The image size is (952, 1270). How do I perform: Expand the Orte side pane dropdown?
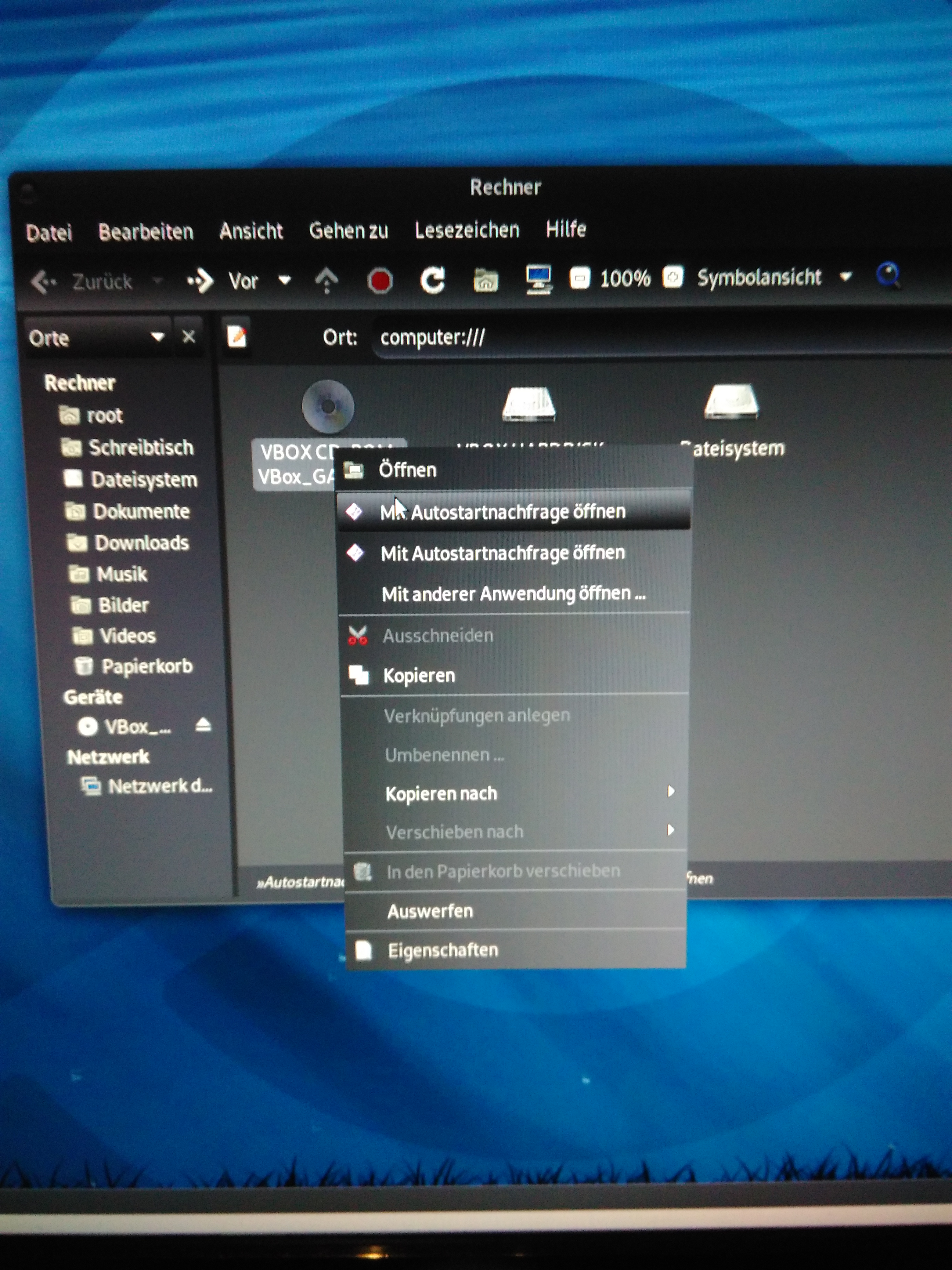coord(157,337)
